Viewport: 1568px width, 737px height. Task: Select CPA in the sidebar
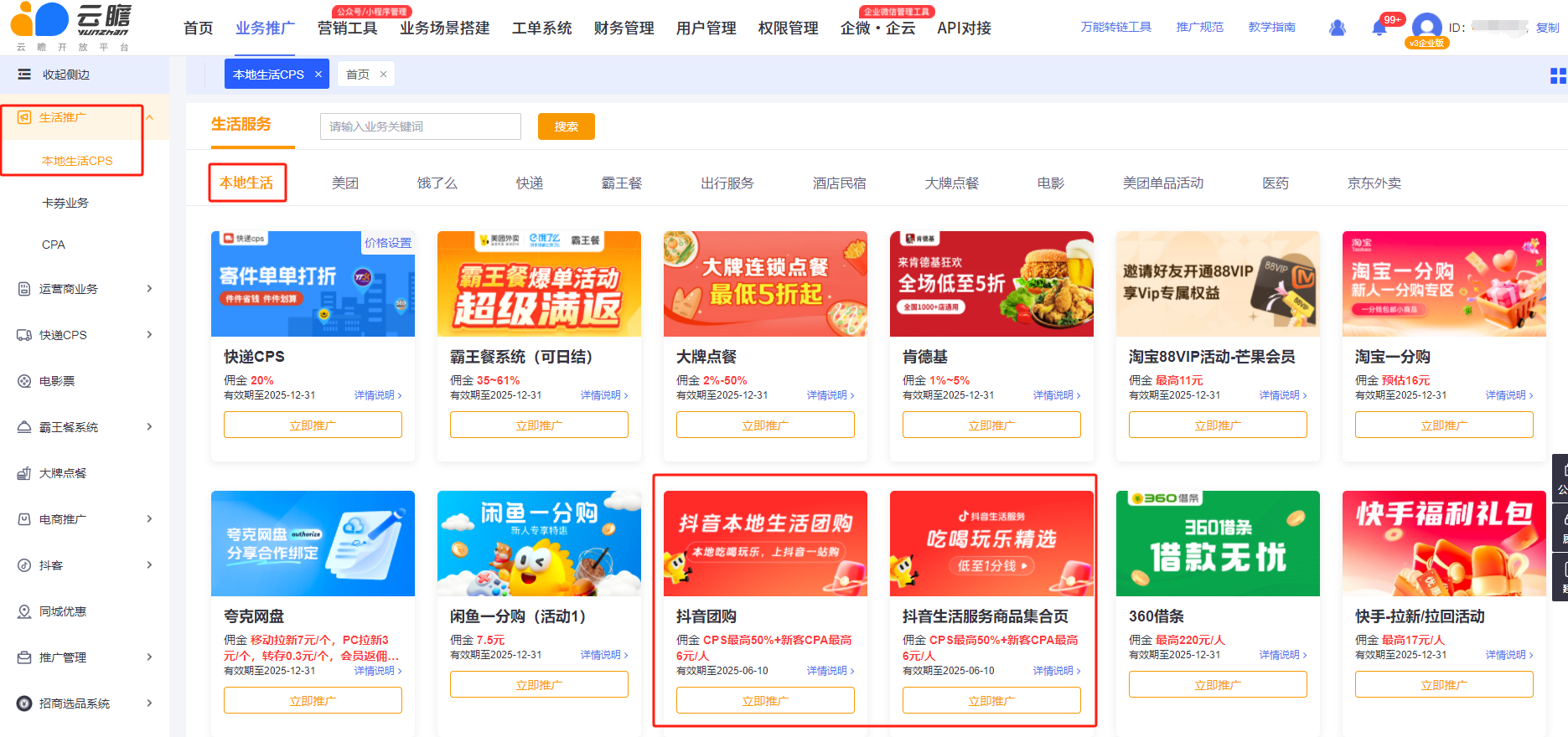pyautogui.click(x=54, y=245)
